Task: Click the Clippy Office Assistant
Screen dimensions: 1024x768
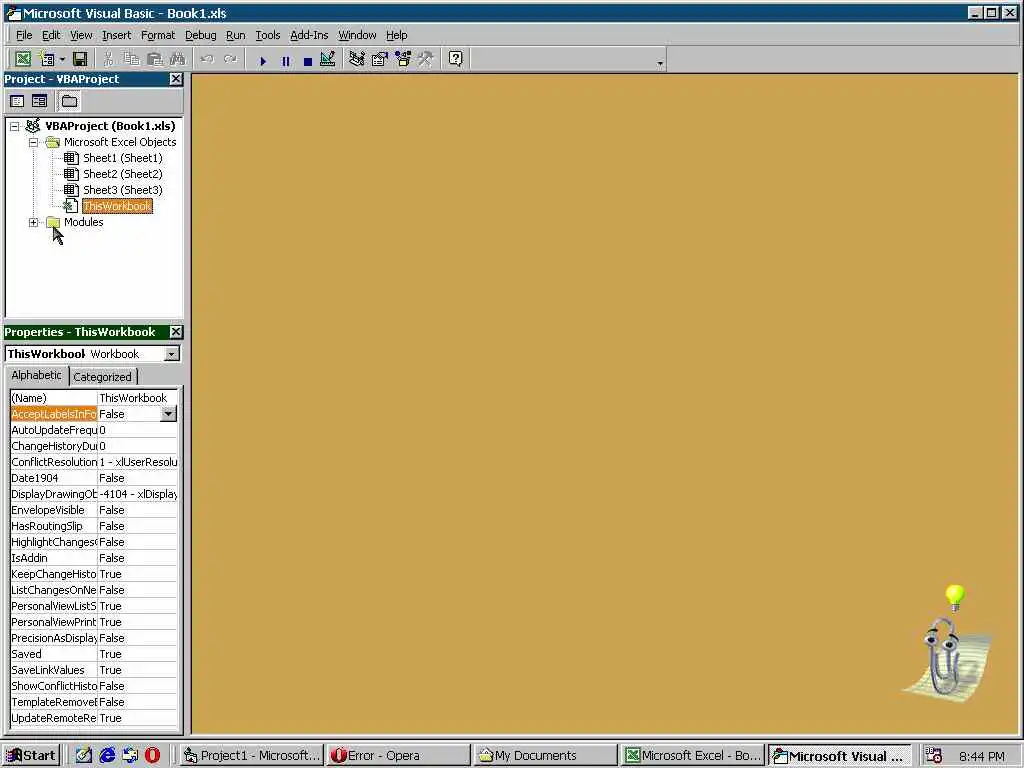Action: [x=945, y=660]
